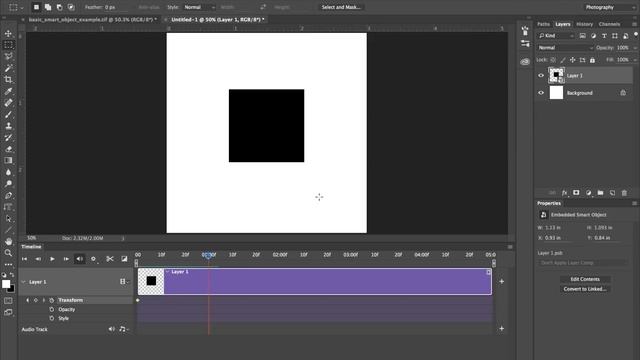640x360 pixels.
Task: Create new adjustment layer icon
Action: pyautogui.click(x=588, y=193)
